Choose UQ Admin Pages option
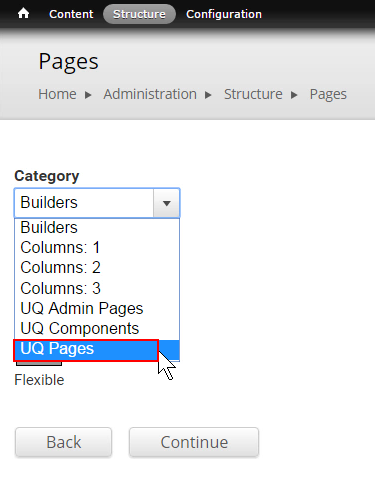Screen dimensions: 375x484 pos(97,308)
